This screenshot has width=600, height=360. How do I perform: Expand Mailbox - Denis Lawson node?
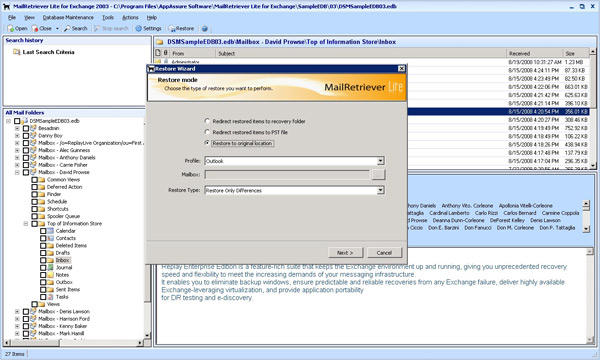(x=17, y=311)
